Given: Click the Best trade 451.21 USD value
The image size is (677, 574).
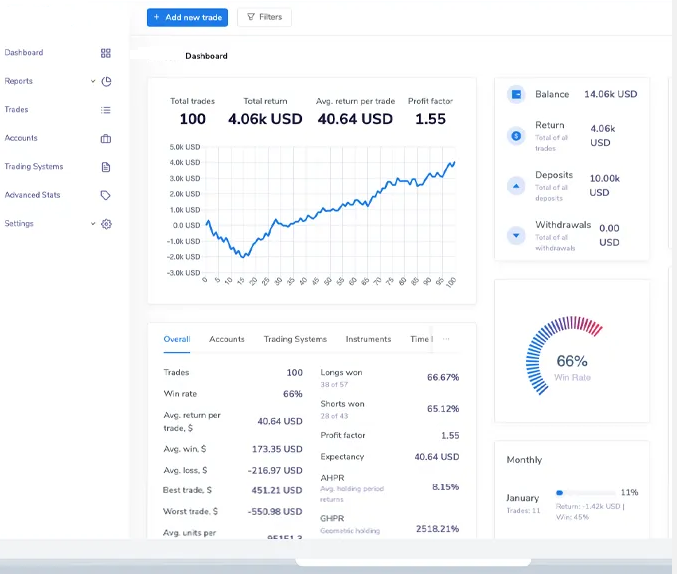Looking at the screenshot, I should point(277,490).
